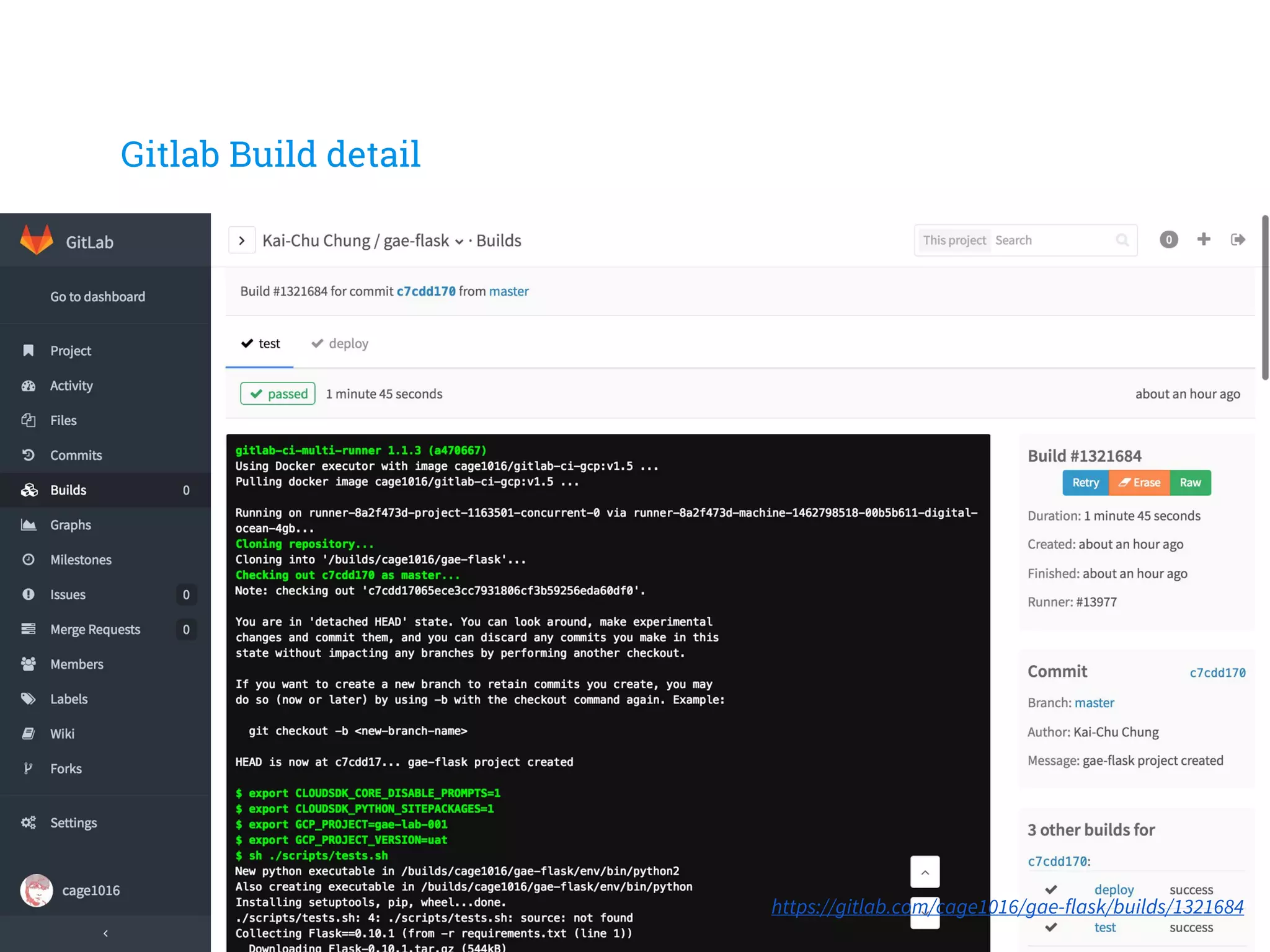Open the test build link in other builds
Viewport: 1270px width, 952px height.
point(1104,927)
